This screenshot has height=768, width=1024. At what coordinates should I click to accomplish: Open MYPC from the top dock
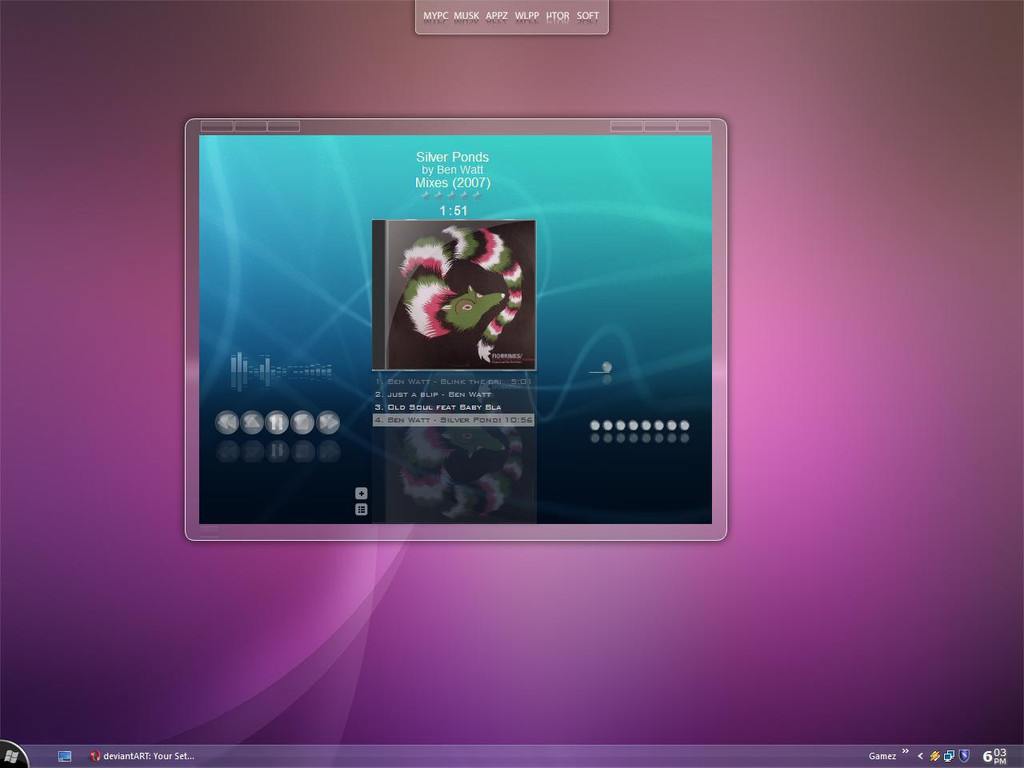pos(436,16)
